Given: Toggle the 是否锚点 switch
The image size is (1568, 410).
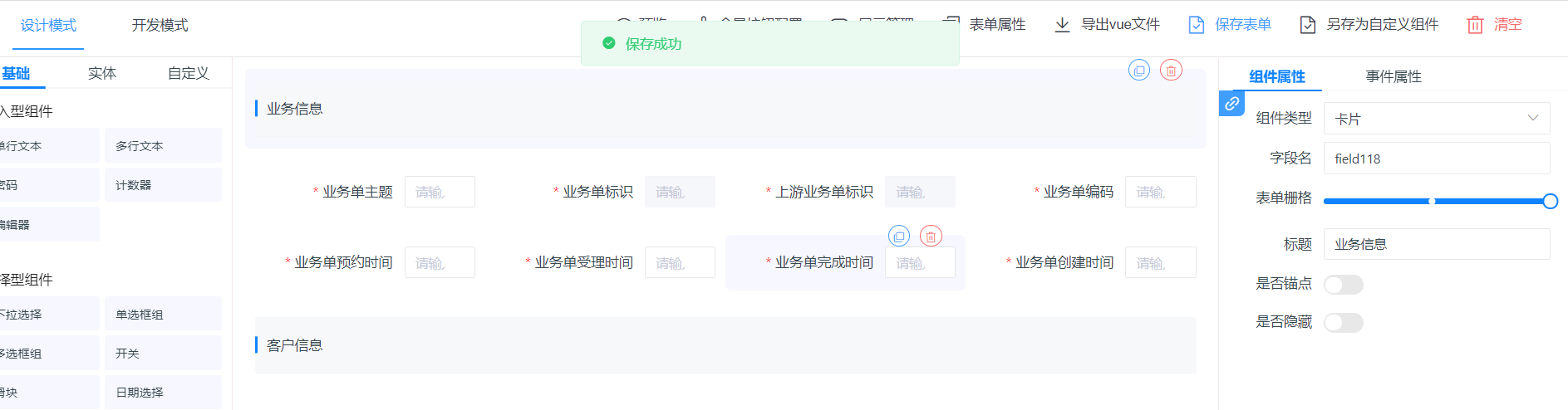Looking at the screenshot, I should (1344, 285).
